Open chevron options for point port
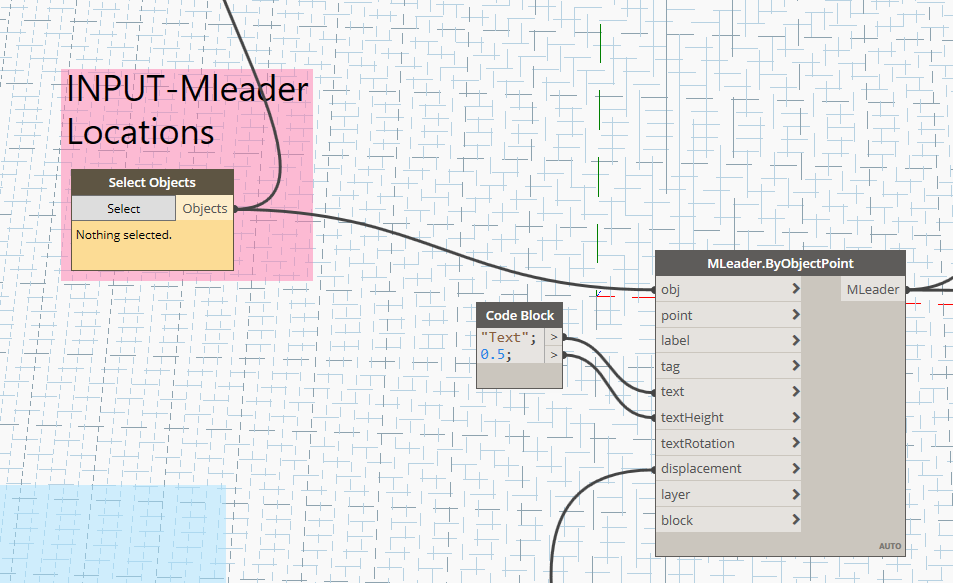Viewport: 953px width, 583px height. (796, 314)
